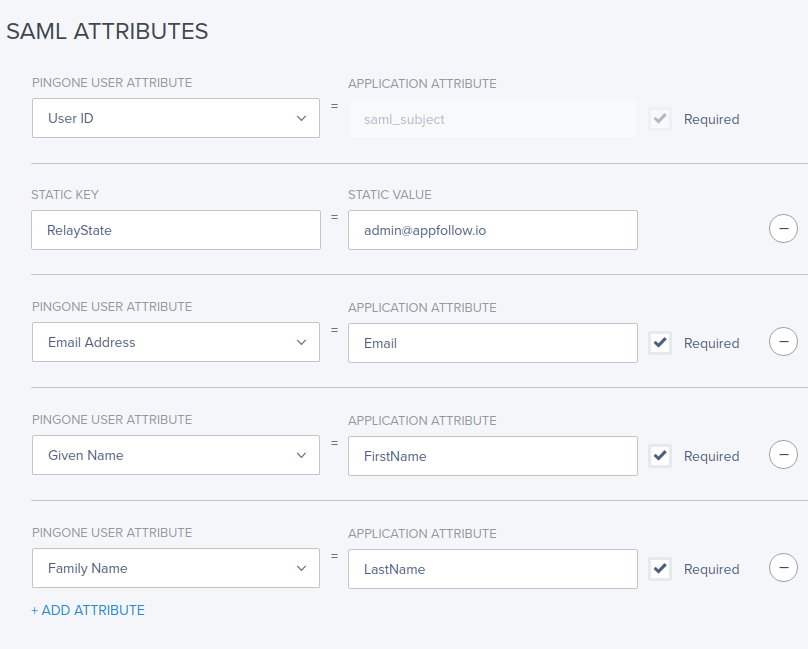Viewport: 808px width, 649px height.
Task: Click the Email application attribute field
Action: (493, 343)
